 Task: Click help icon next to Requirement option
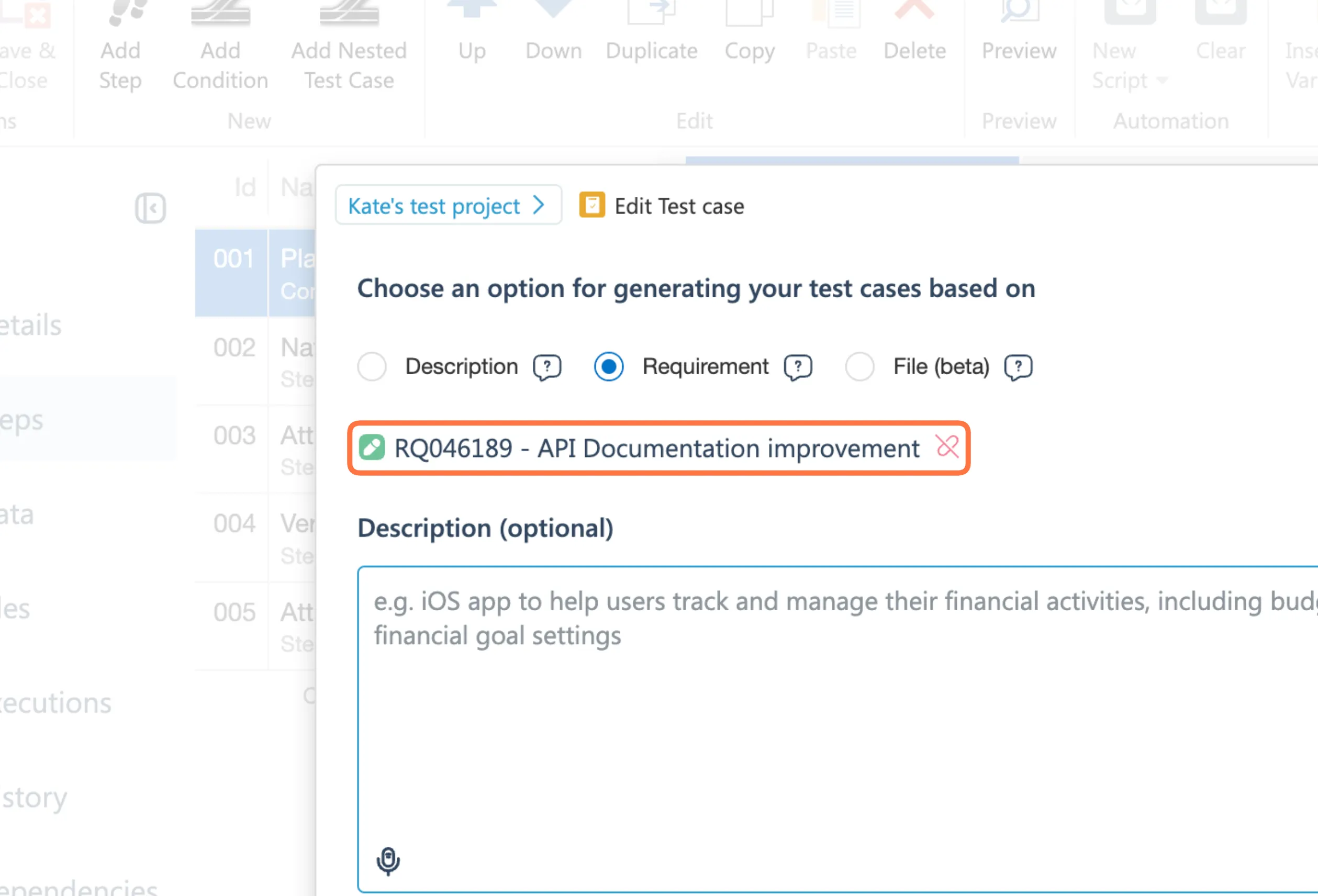[797, 367]
